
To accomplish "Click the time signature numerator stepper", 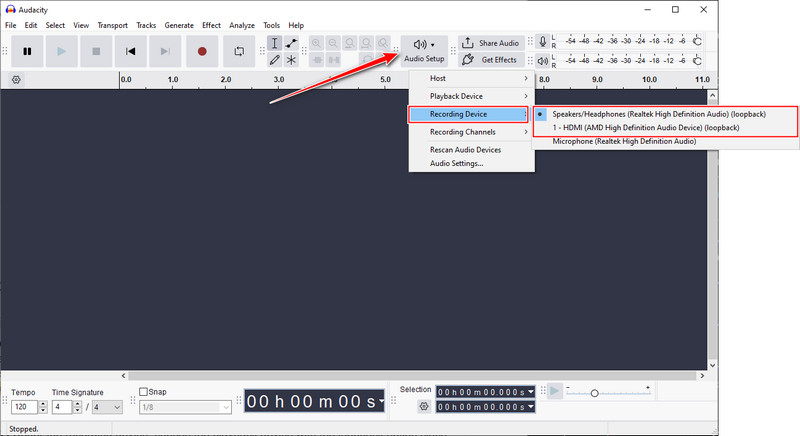I will (x=77, y=407).
